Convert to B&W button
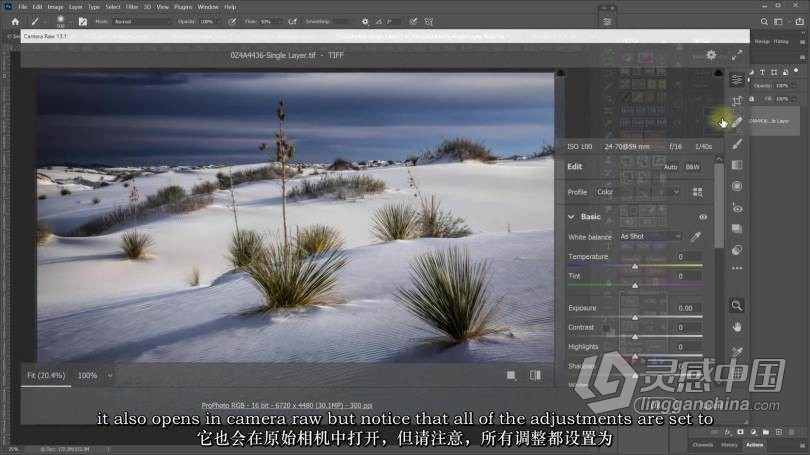The width and height of the screenshot is (810, 455). (x=692, y=167)
